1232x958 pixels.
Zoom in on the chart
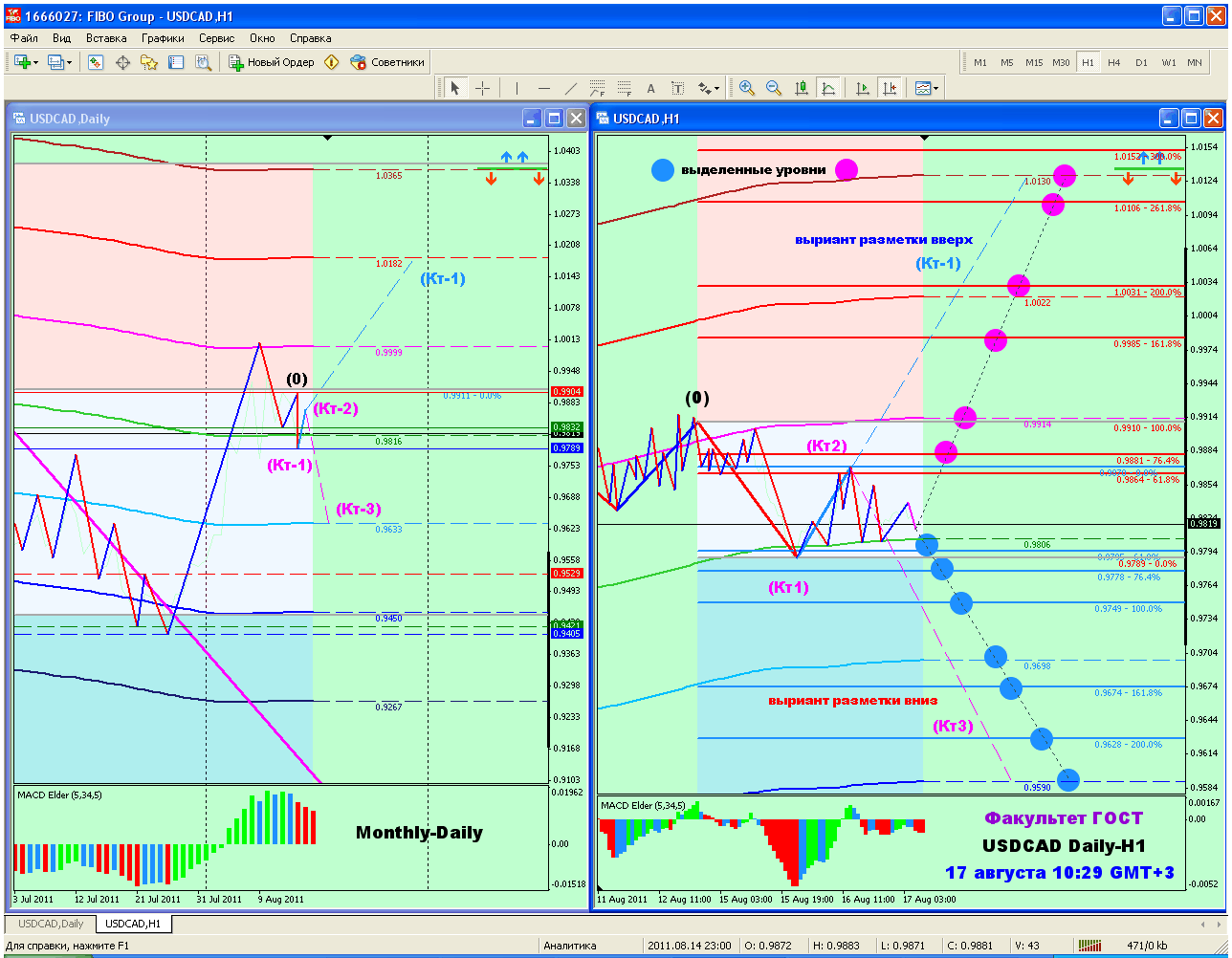pos(747,88)
